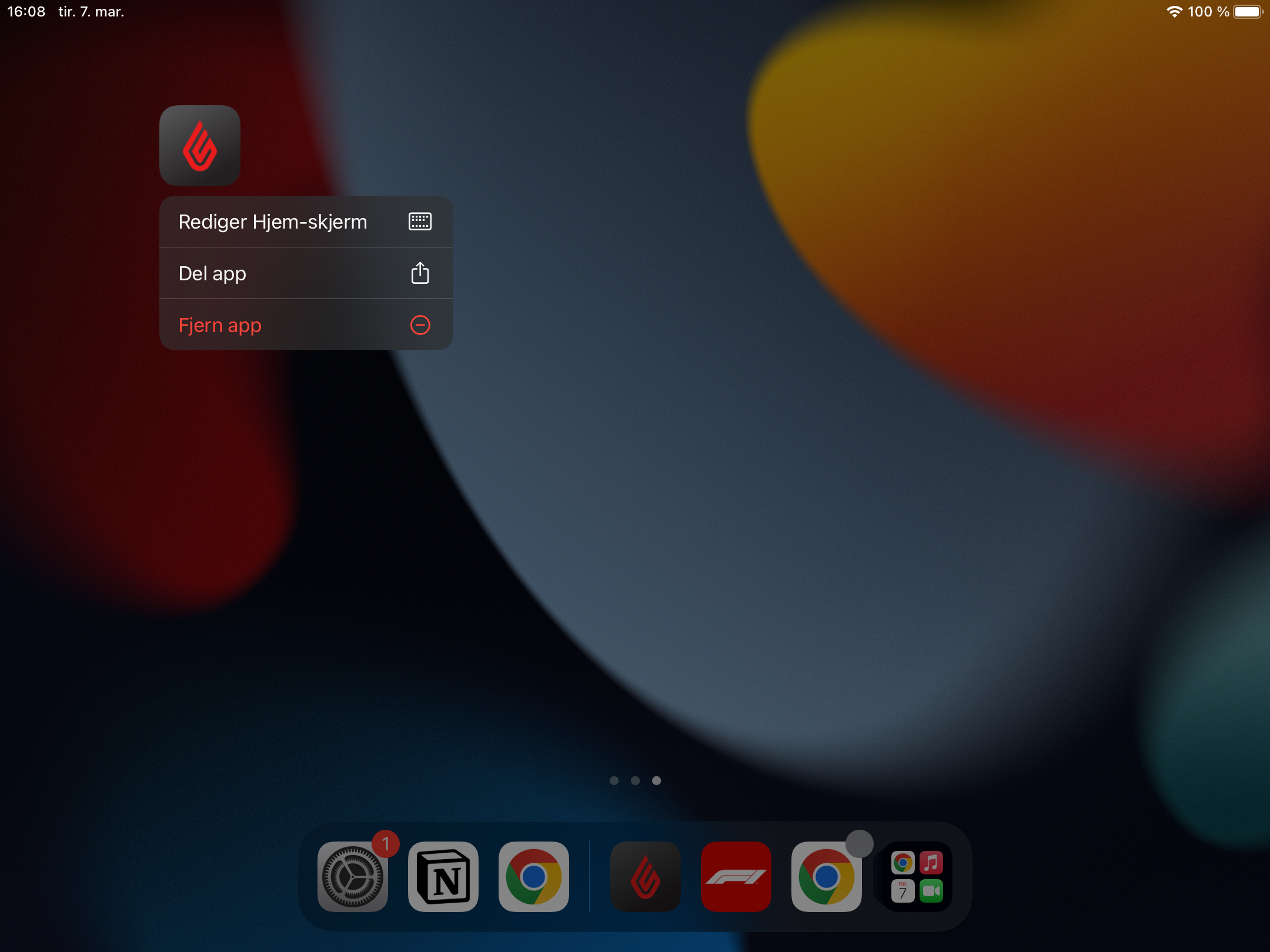Image resolution: width=1270 pixels, height=952 pixels.
Task: Open the App Library folder in dock
Action: (917, 877)
